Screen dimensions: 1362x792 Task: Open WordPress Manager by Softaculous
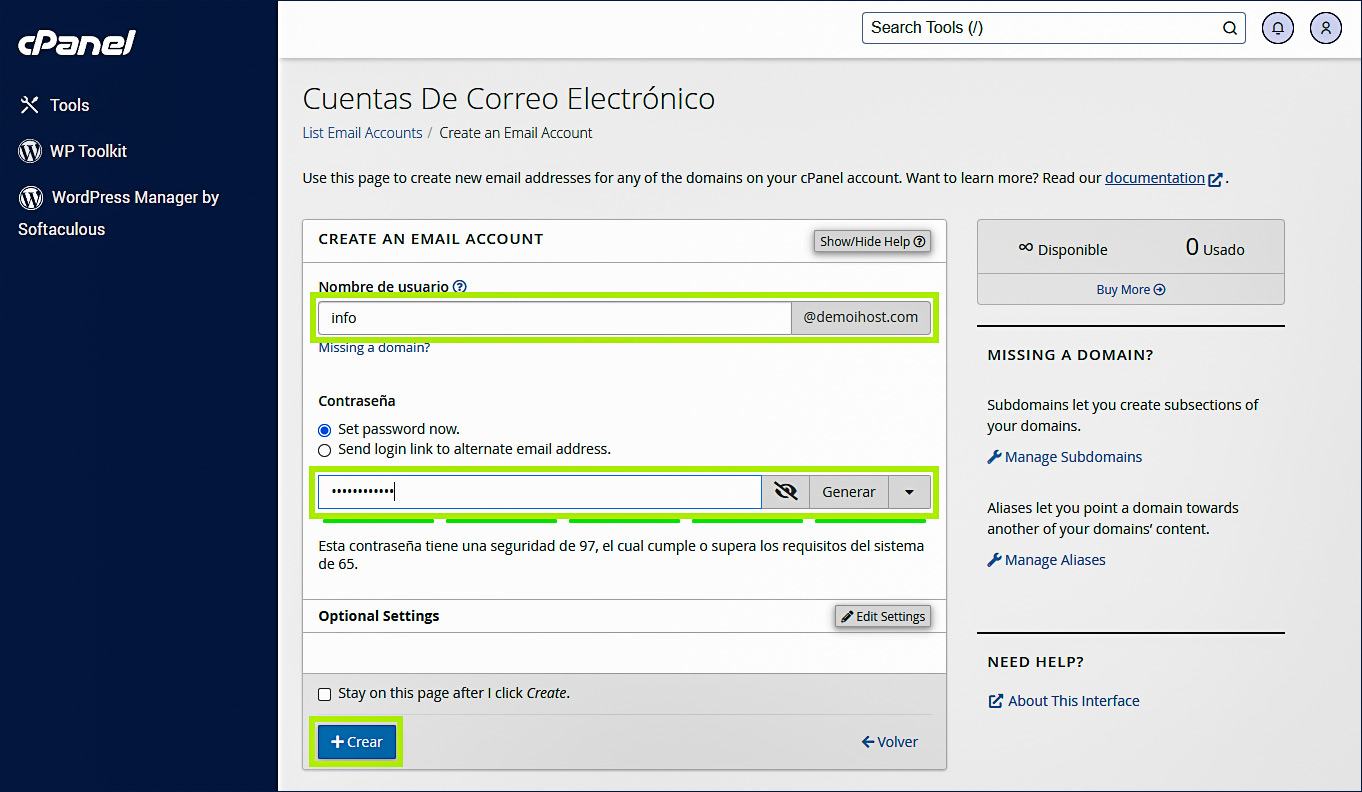[x=120, y=197]
